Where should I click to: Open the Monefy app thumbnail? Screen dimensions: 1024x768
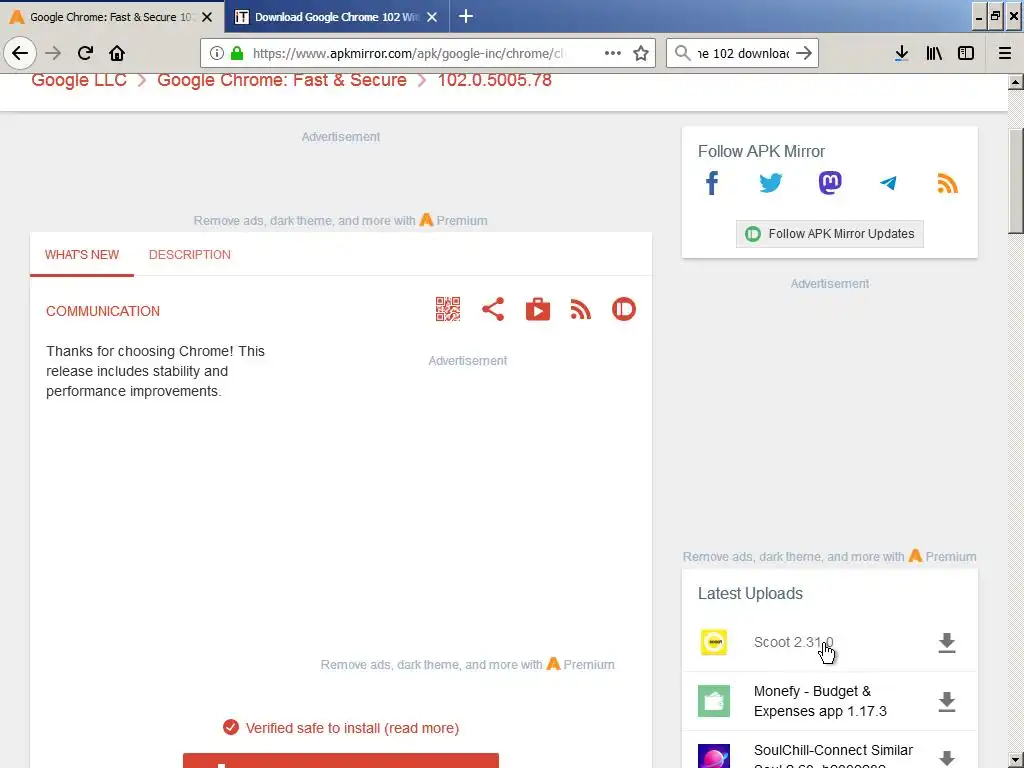click(x=714, y=701)
